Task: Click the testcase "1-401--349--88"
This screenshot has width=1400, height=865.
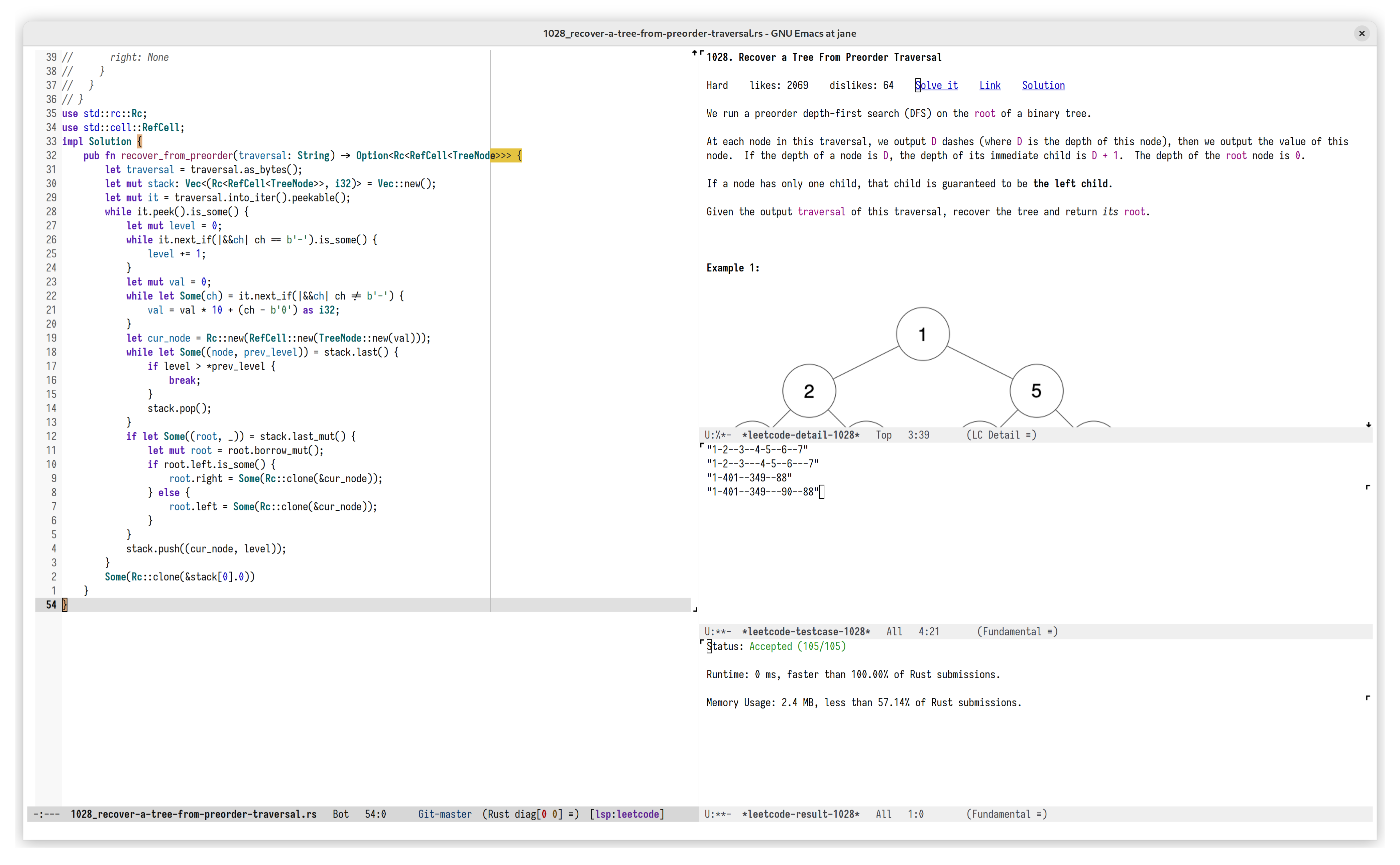Action: point(749,478)
